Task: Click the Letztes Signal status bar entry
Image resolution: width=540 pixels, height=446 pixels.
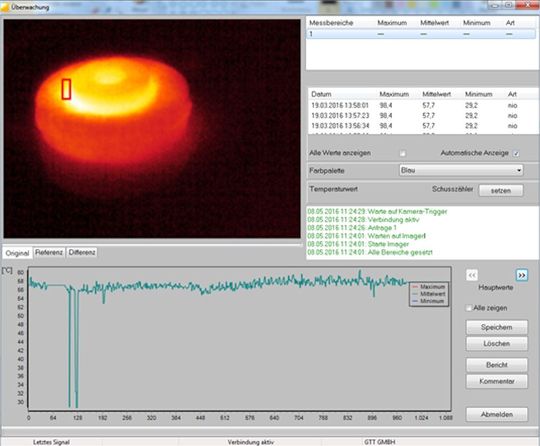Action: (51, 442)
